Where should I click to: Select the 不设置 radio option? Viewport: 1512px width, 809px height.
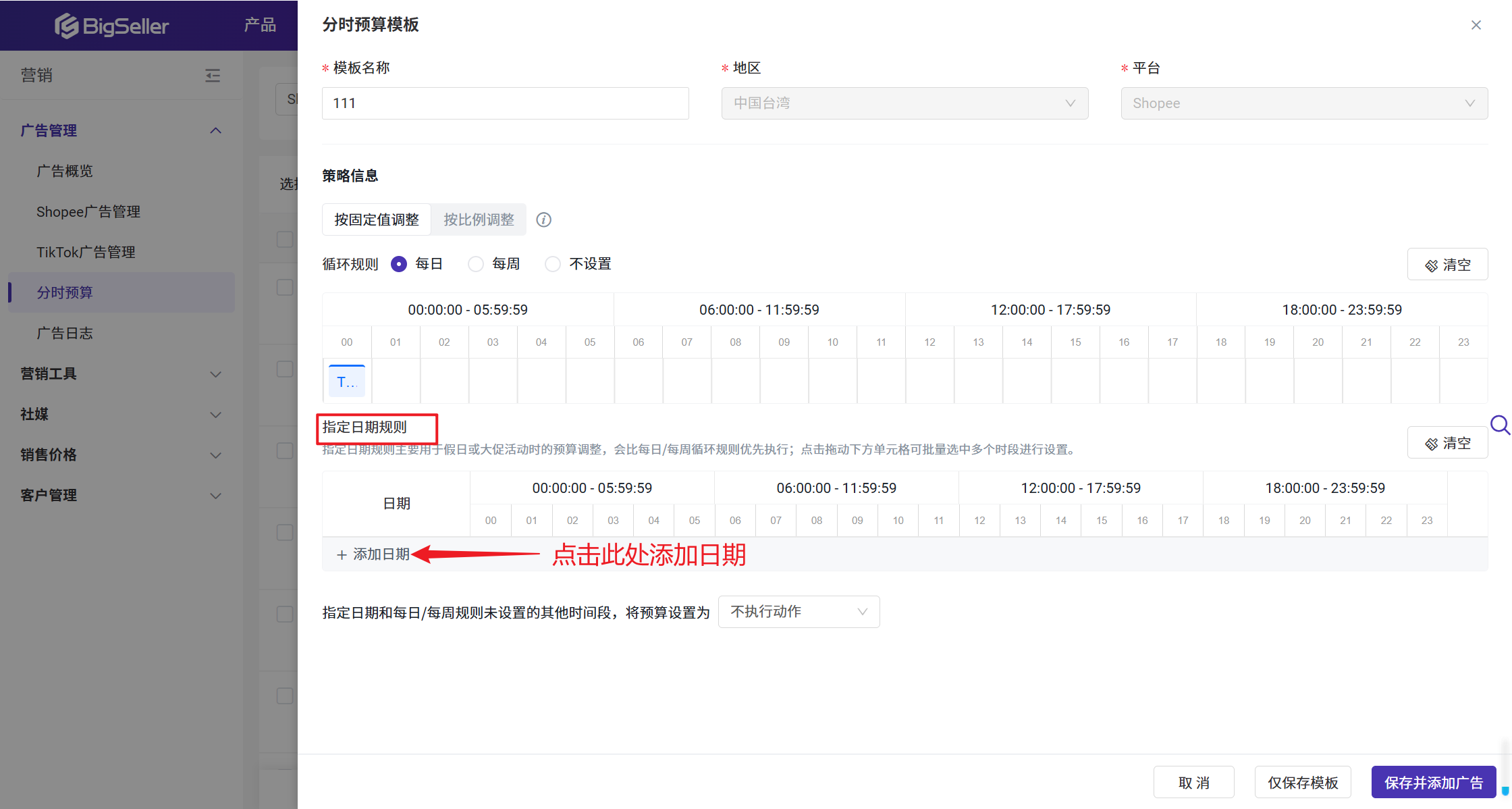pyautogui.click(x=553, y=264)
